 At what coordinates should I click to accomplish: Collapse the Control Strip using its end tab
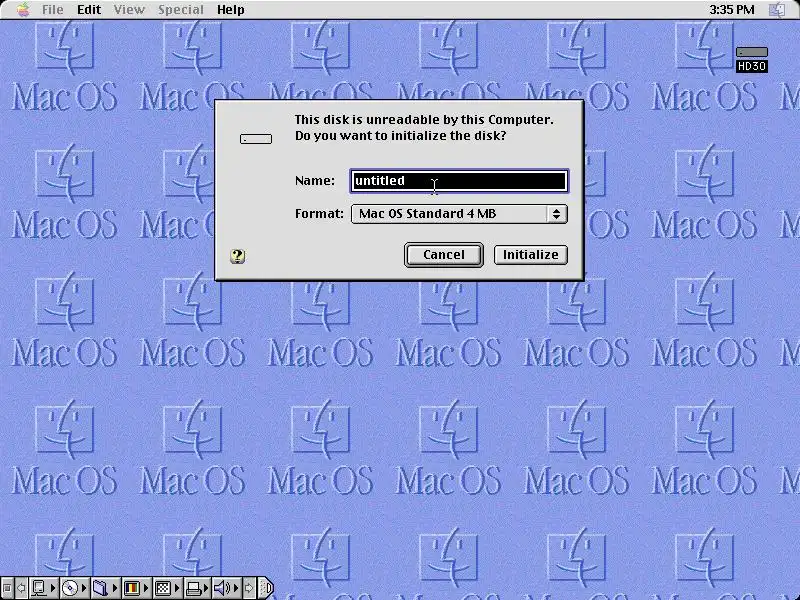[x=265, y=588]
